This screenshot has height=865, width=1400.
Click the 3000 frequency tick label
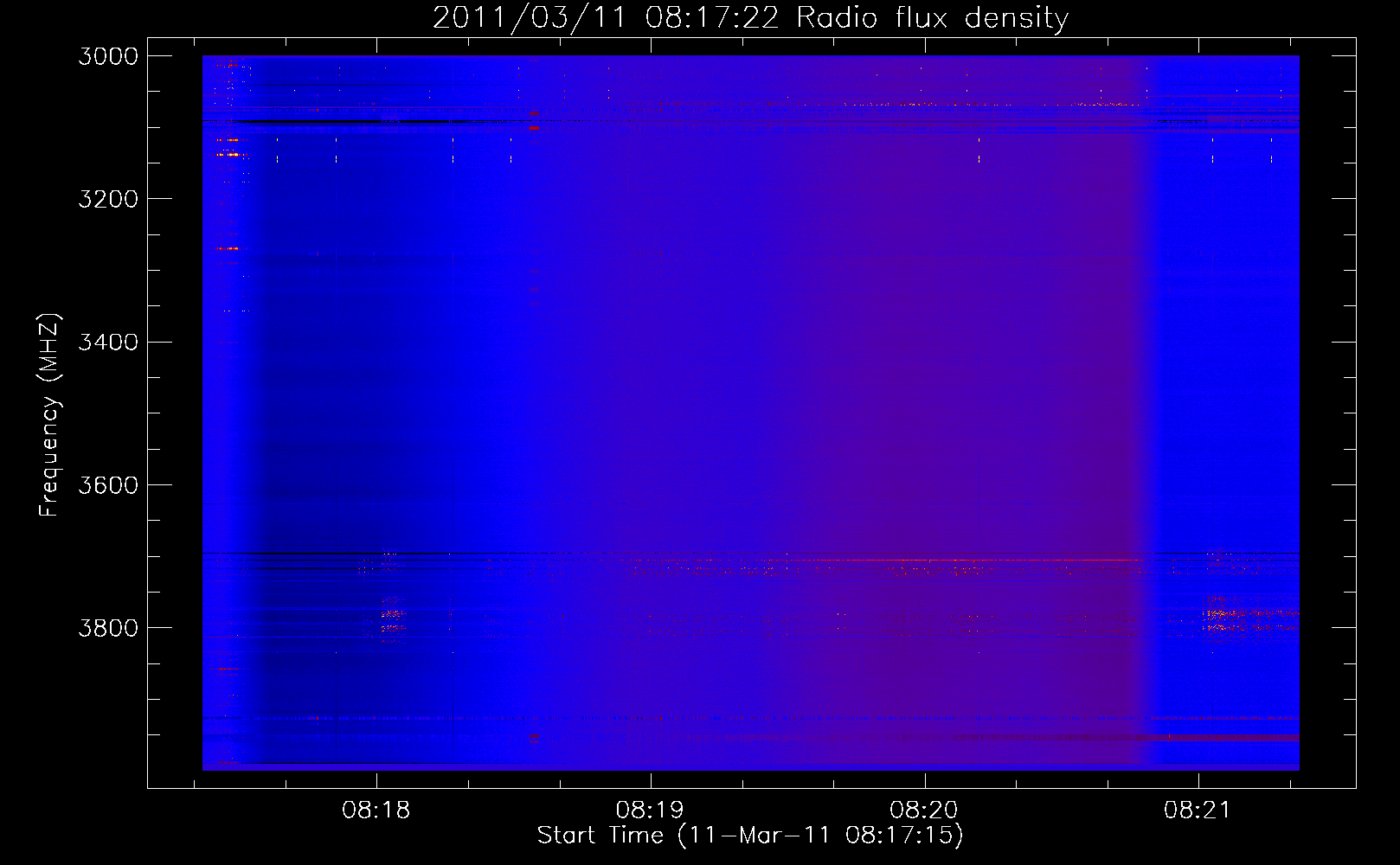[108, 56]
